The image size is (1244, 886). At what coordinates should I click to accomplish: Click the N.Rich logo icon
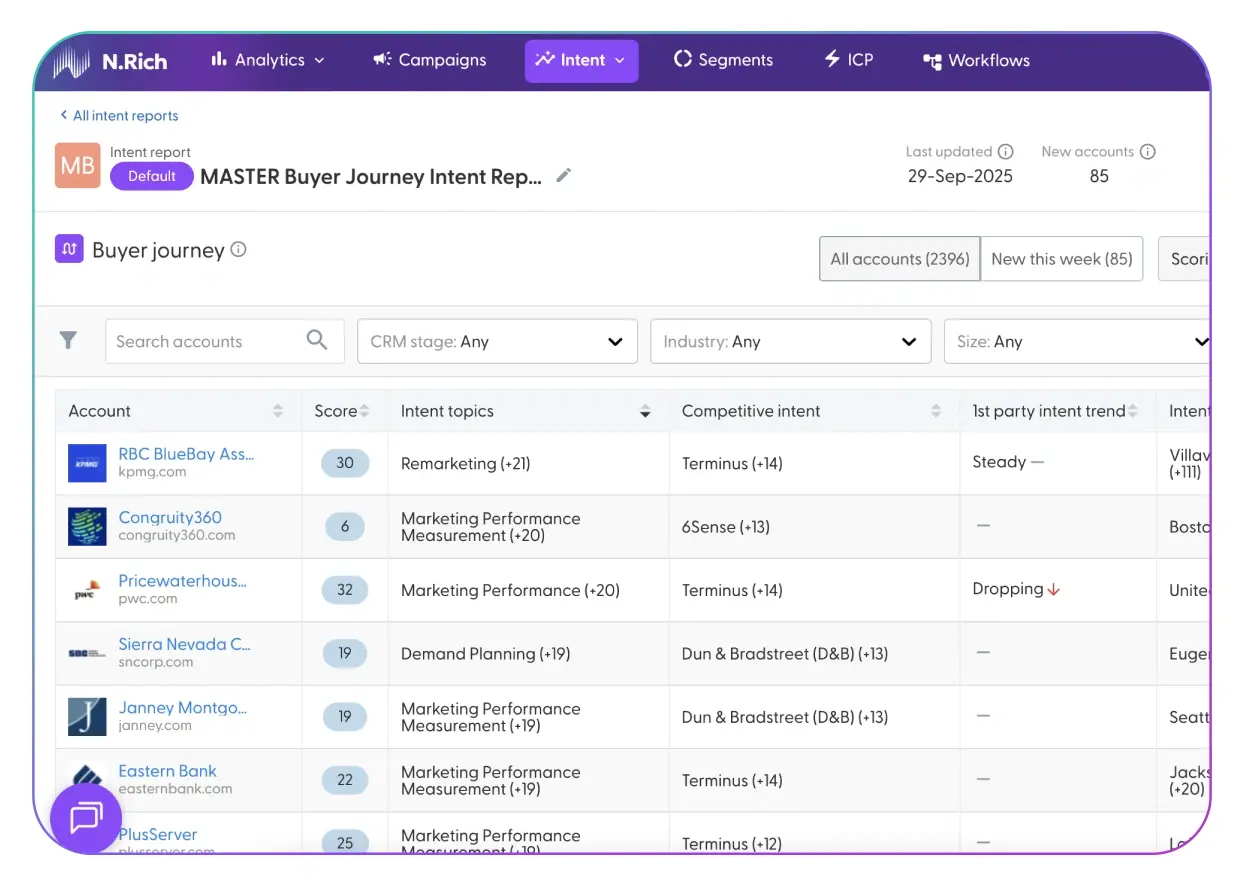(74, 61)
